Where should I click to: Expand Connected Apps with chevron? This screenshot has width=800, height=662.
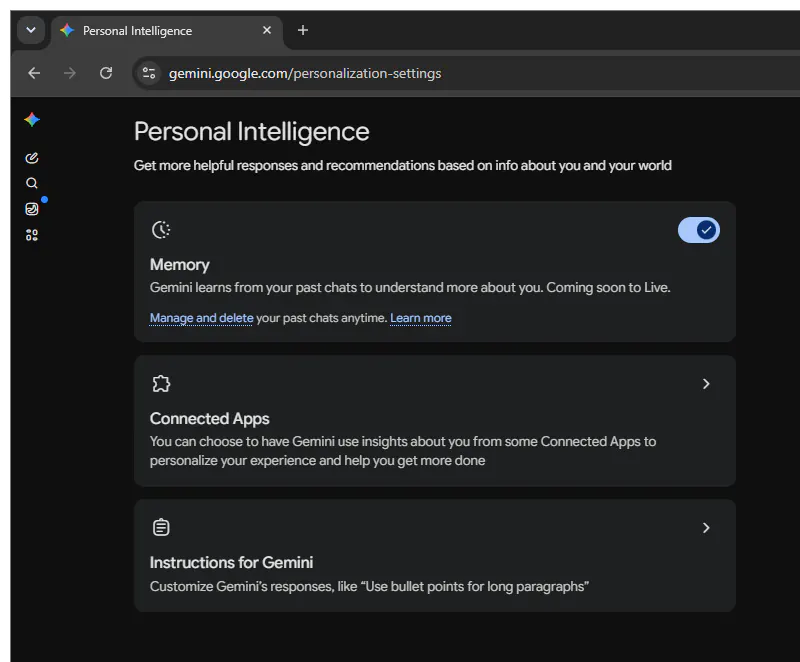[706, 384]
